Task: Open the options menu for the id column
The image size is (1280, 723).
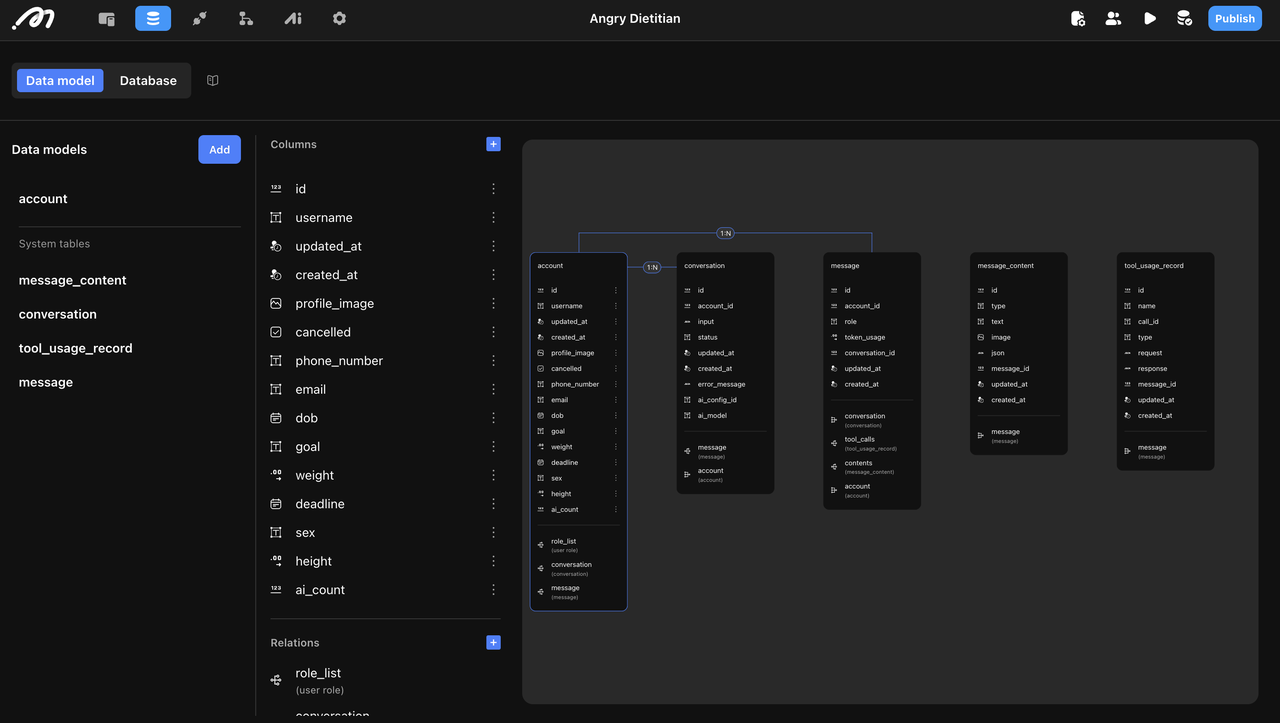Action: [x=493, y=188]
